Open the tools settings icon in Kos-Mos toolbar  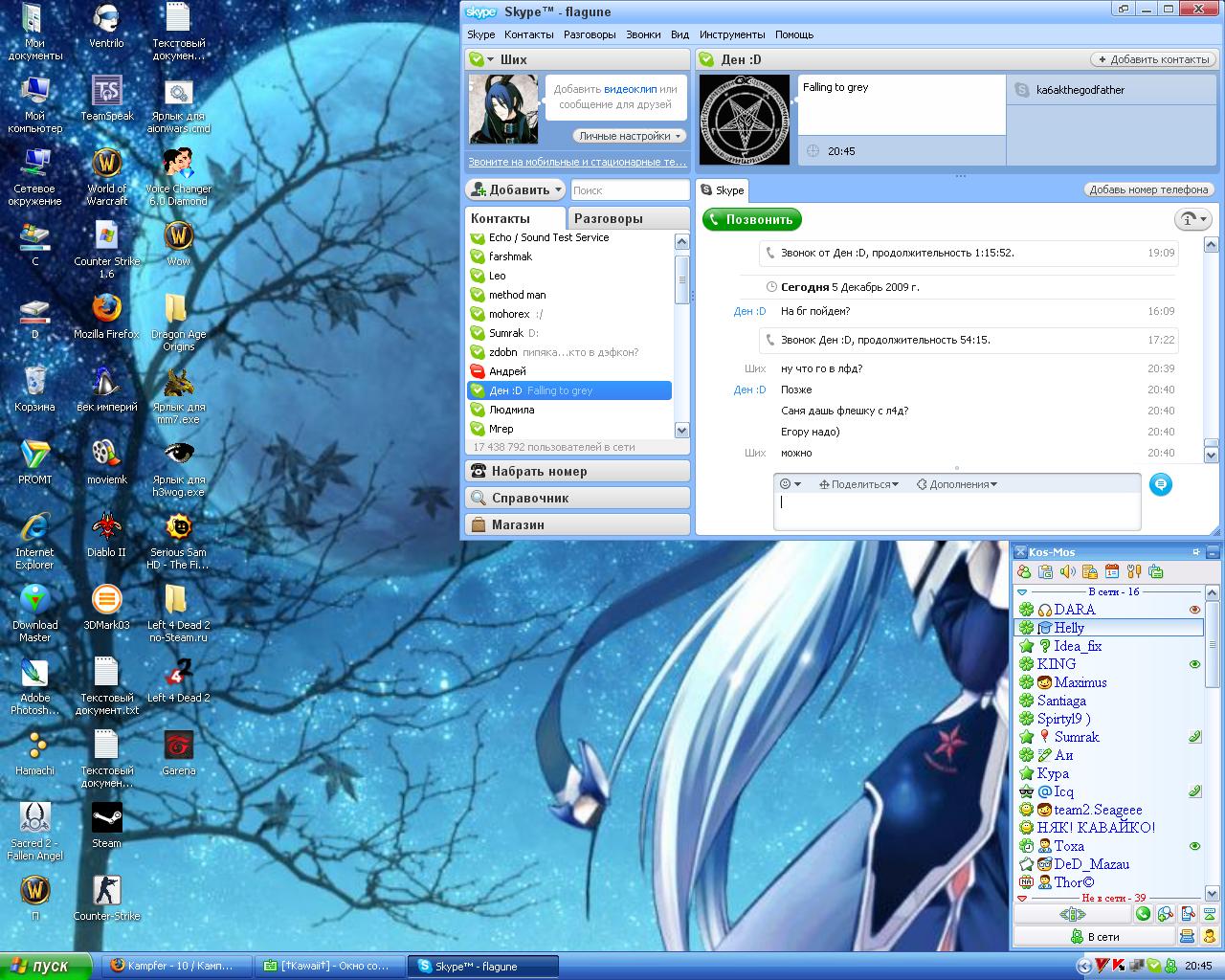(x=1133, y=572)
